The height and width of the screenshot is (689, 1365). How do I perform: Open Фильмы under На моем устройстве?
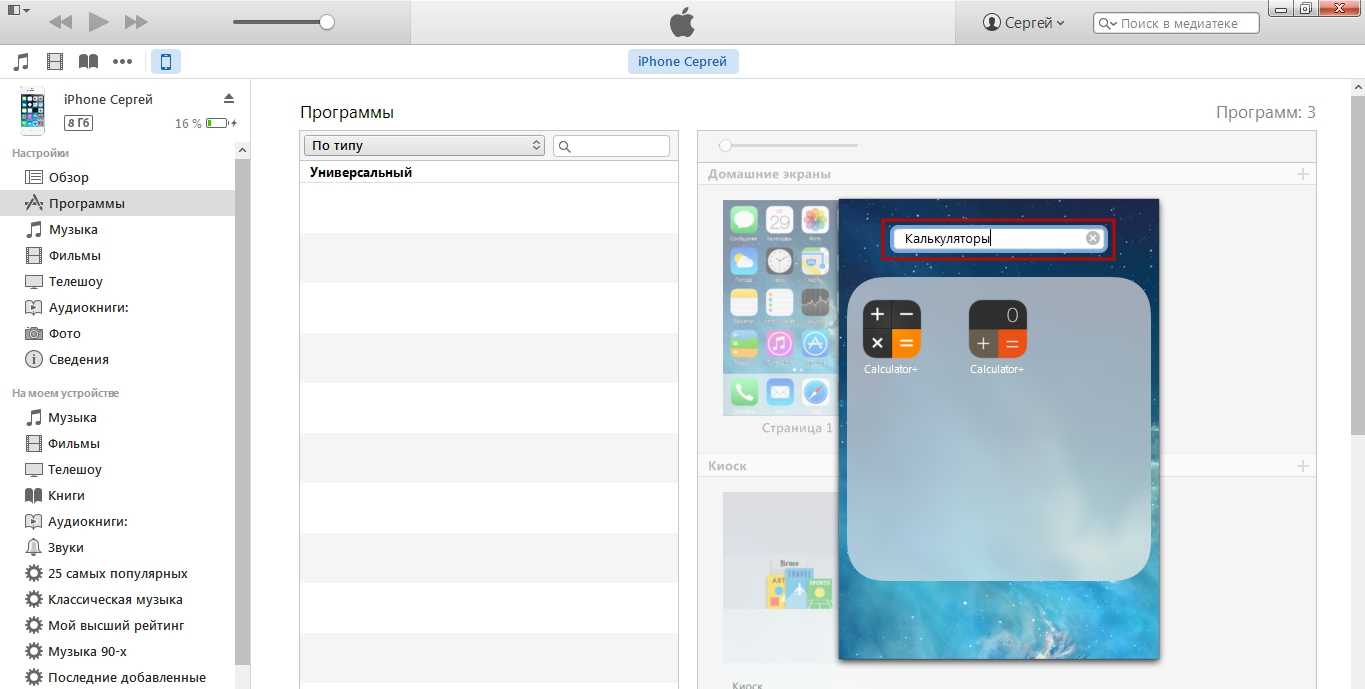(x=117, y=443)
